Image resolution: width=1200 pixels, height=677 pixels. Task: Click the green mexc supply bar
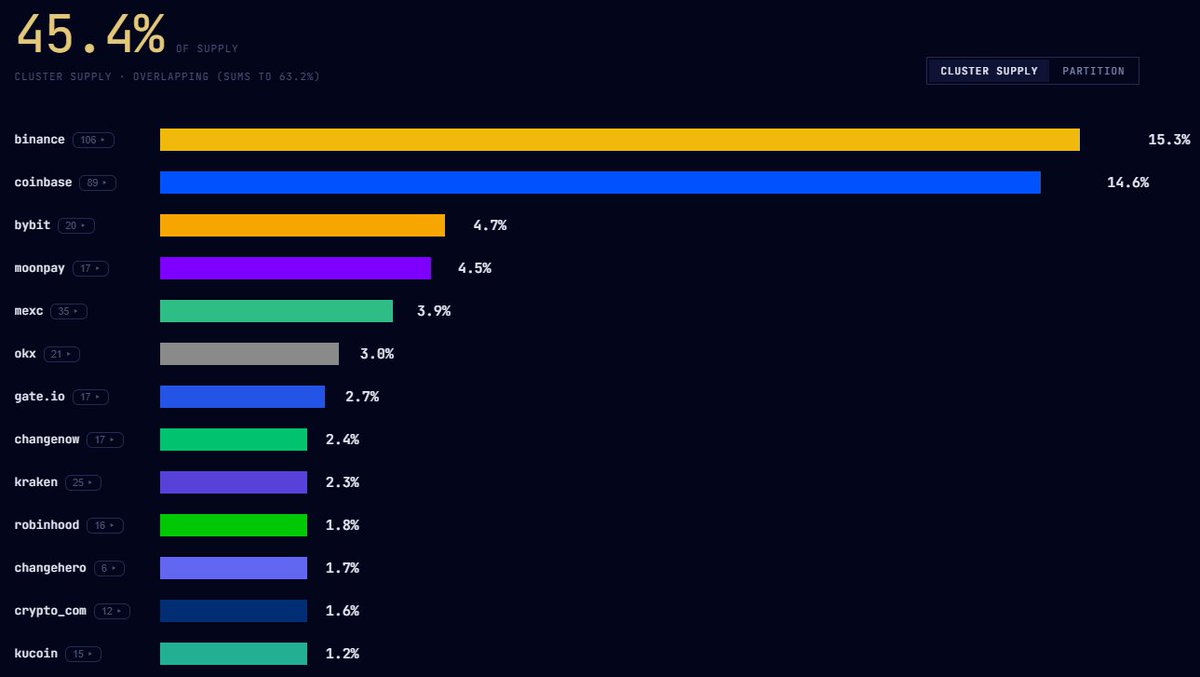coord(276,311)
